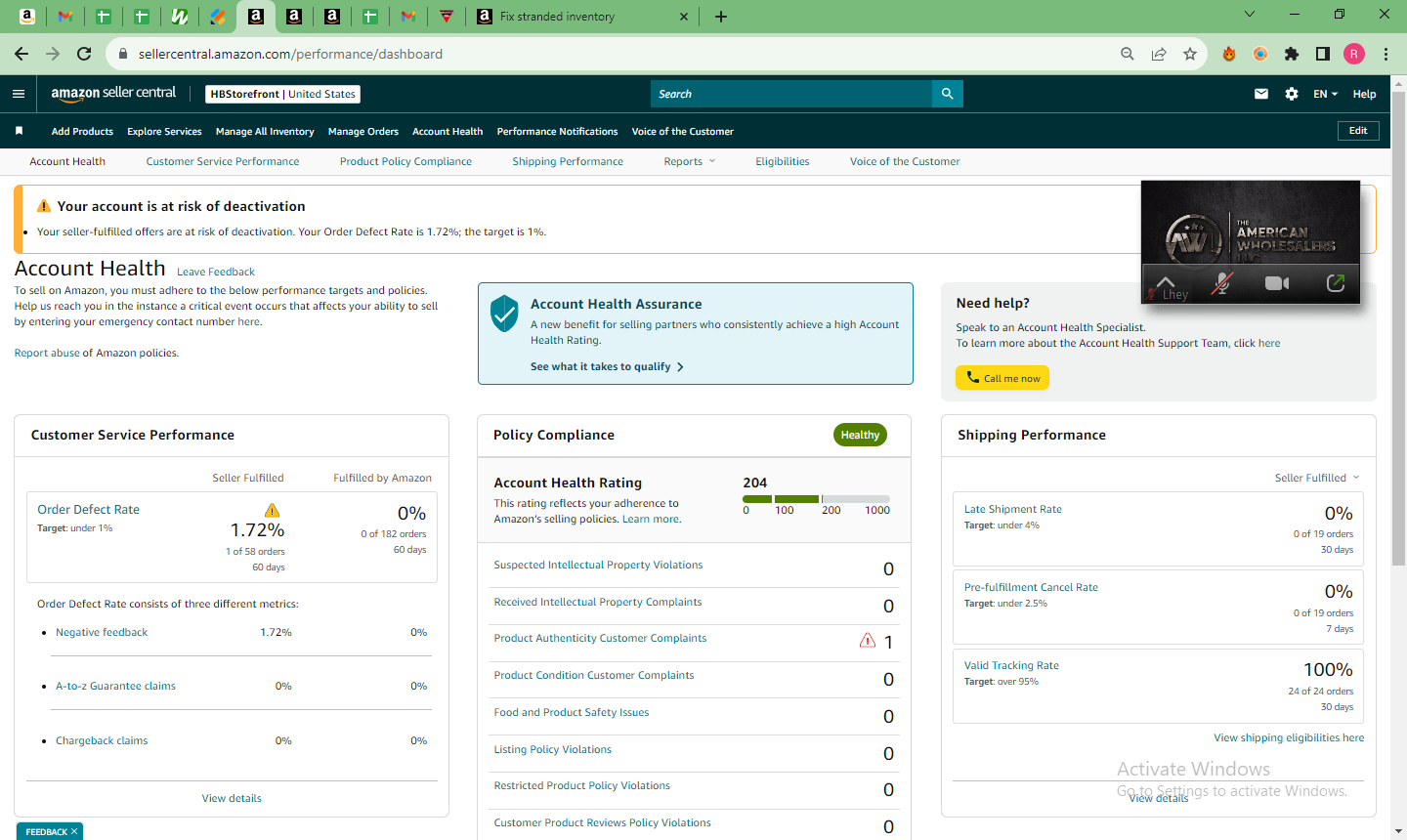Click View shipping eligibilities here

pos(1289,737)
